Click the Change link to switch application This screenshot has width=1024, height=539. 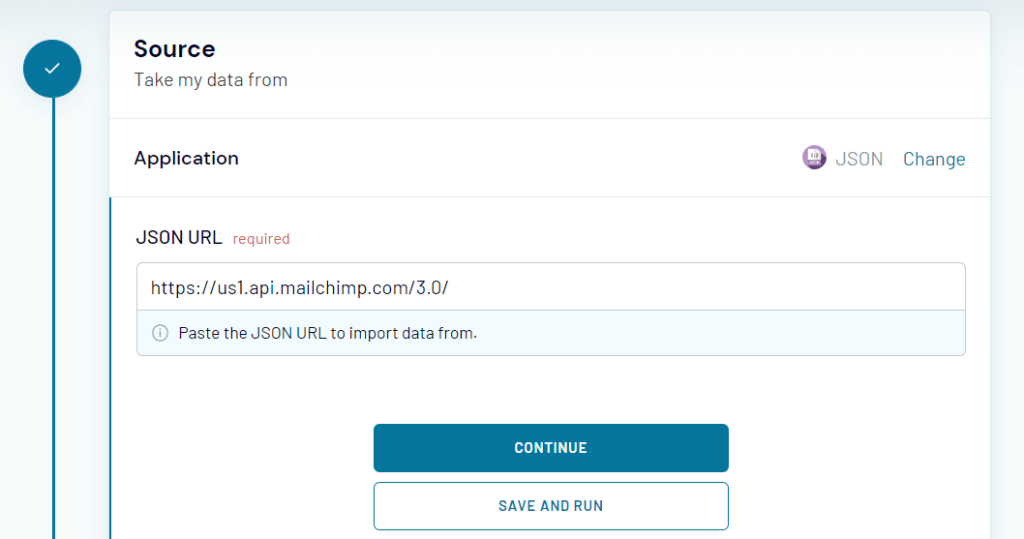pos(933,159)
